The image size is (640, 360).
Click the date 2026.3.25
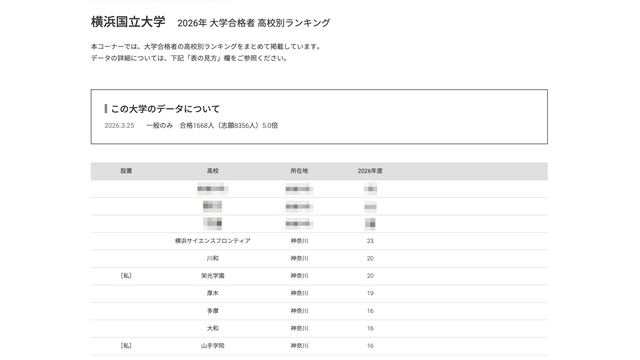(119, 125)
